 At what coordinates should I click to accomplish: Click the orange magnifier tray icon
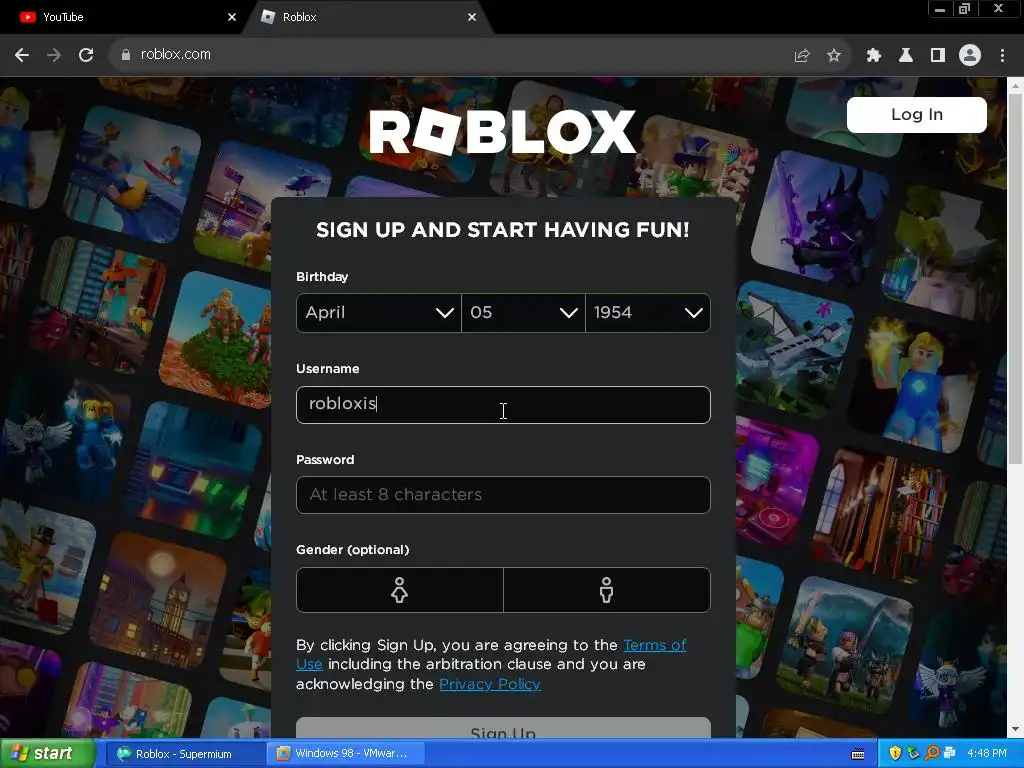click(932, 754)
